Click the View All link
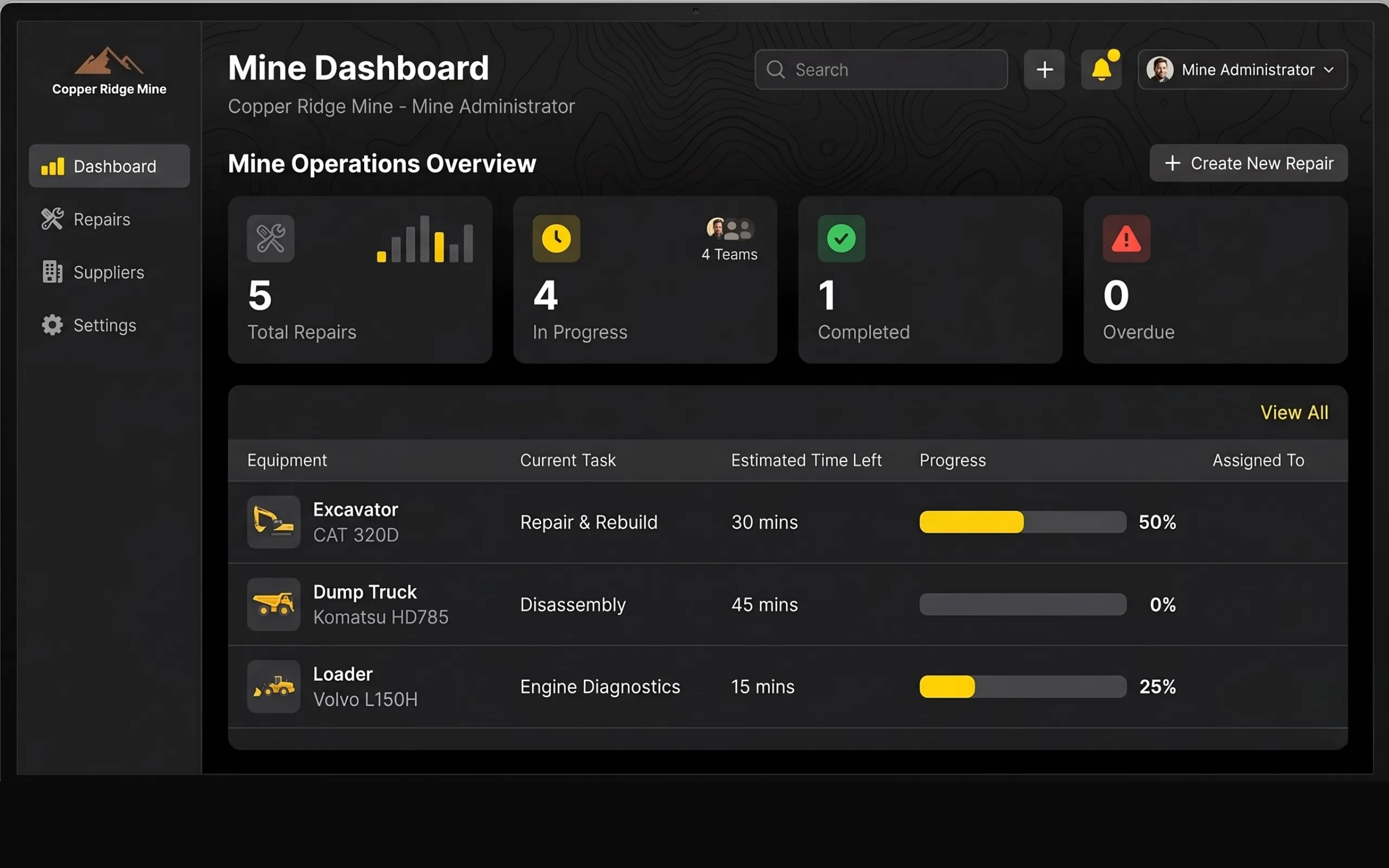 1294,412
